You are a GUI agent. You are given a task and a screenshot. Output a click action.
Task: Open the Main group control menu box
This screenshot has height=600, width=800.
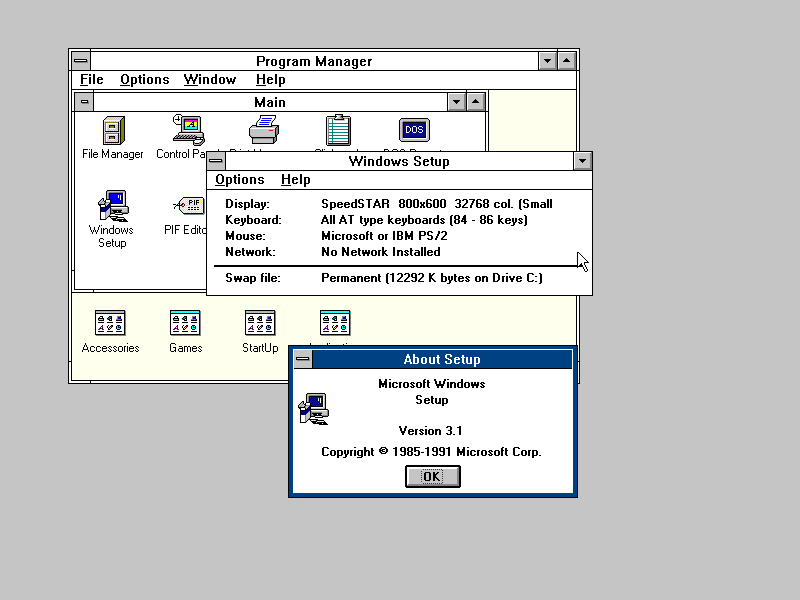tap(84, 102)
